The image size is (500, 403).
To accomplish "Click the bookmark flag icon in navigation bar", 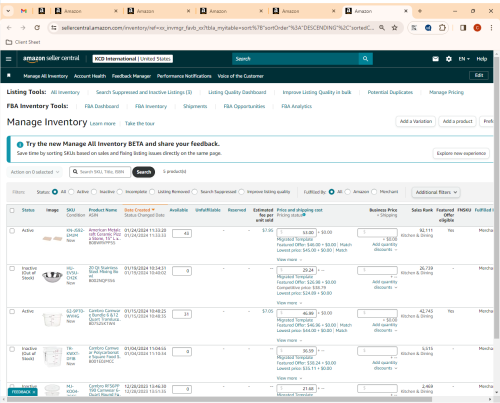I will pyautogui.click(x=9, y=76).
